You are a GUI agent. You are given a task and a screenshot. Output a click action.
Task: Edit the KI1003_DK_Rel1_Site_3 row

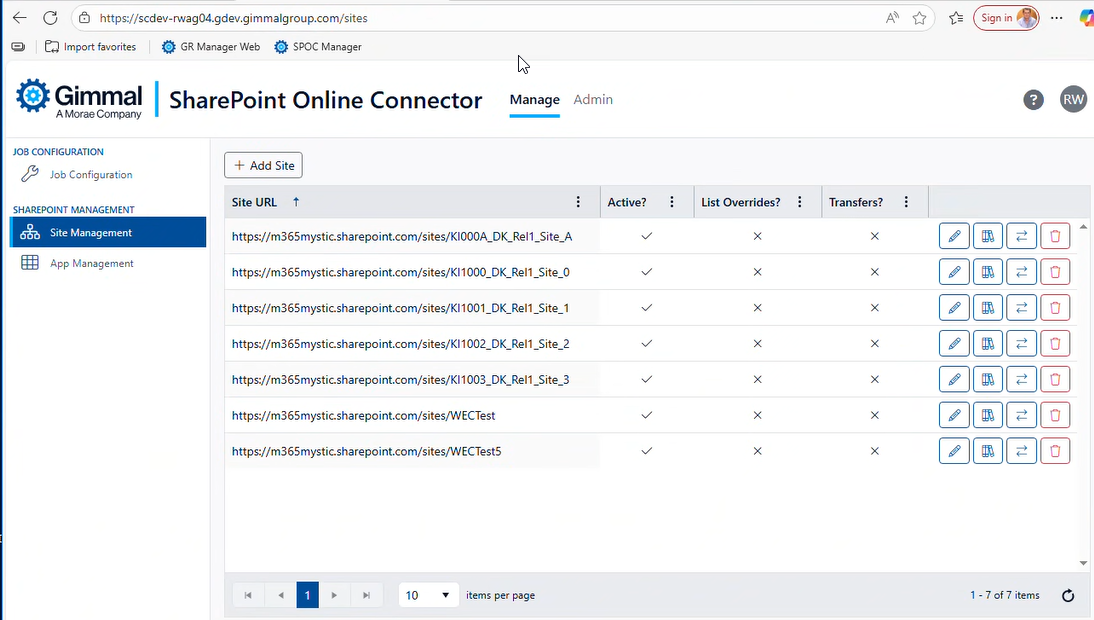click(954, 379)
